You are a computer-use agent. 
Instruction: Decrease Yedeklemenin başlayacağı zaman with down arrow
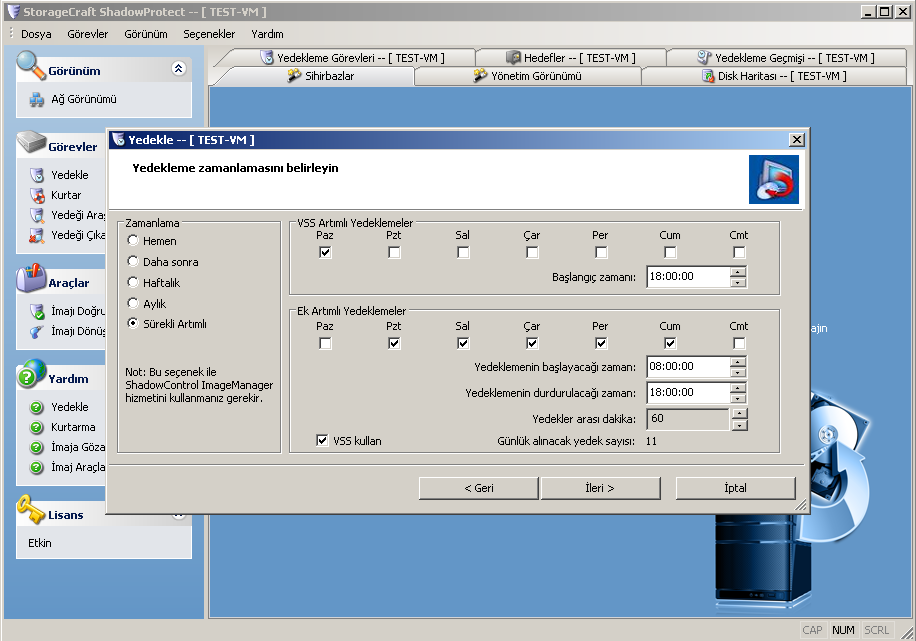[x=738, y=372]
